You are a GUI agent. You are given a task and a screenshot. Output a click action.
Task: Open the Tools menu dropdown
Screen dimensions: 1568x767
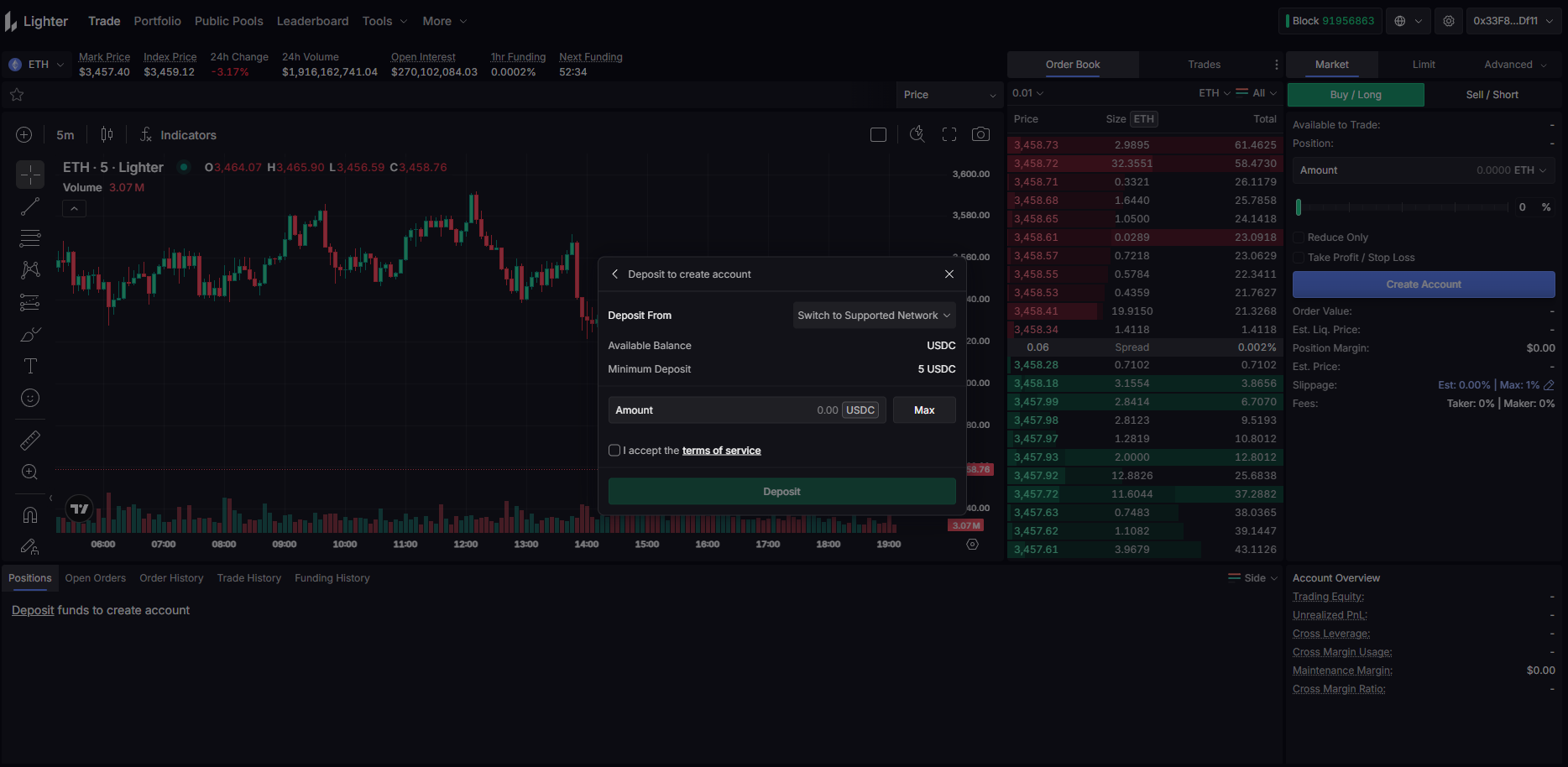click(384, 21)
